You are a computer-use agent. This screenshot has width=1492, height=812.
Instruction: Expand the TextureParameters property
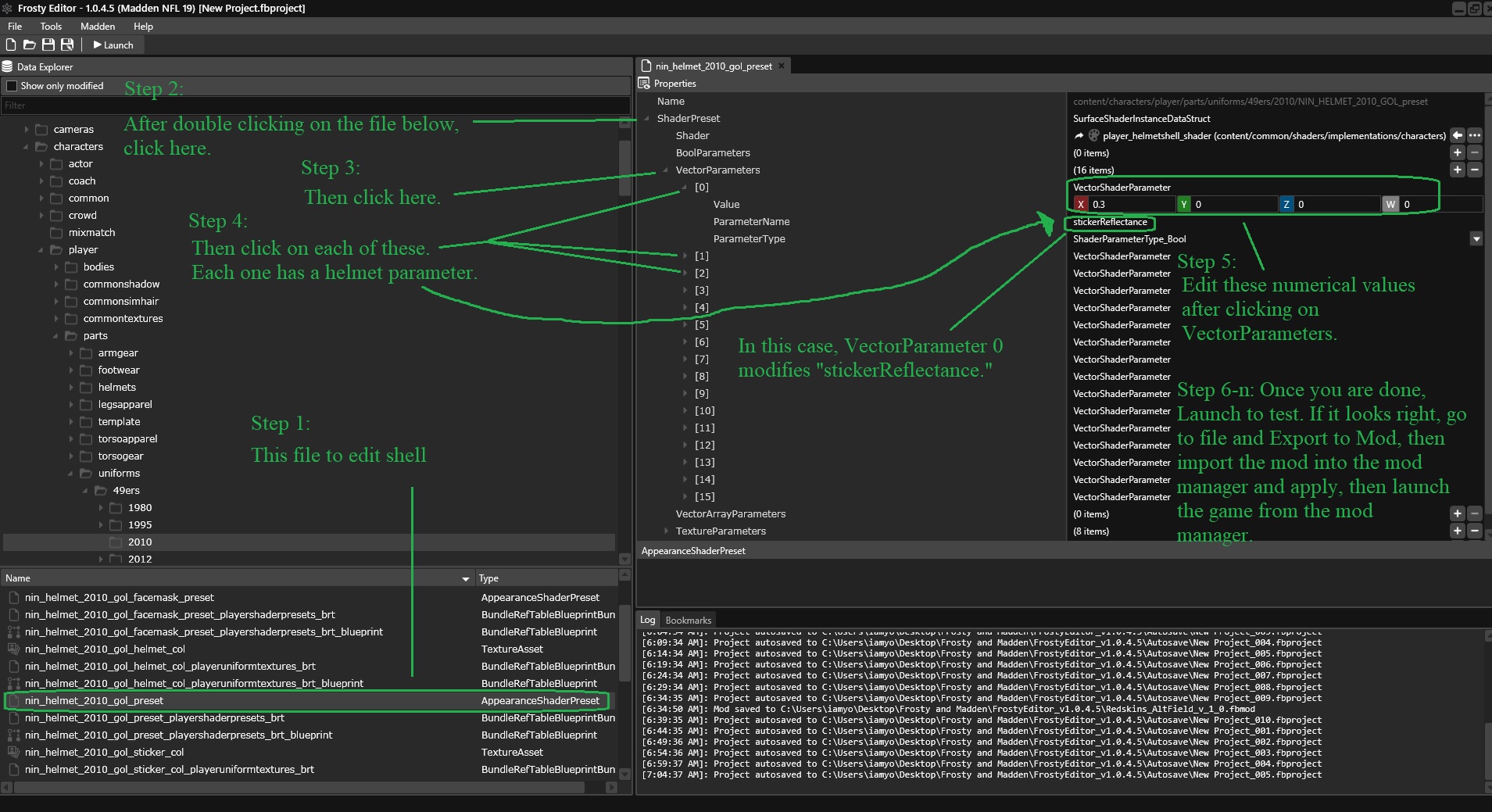pos(667,531)
